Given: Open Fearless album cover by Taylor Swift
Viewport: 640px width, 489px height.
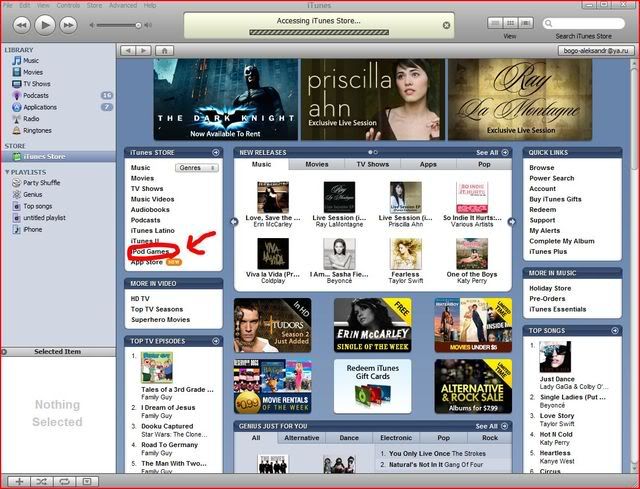Looking at the screenshot, I should coord(406,253).
